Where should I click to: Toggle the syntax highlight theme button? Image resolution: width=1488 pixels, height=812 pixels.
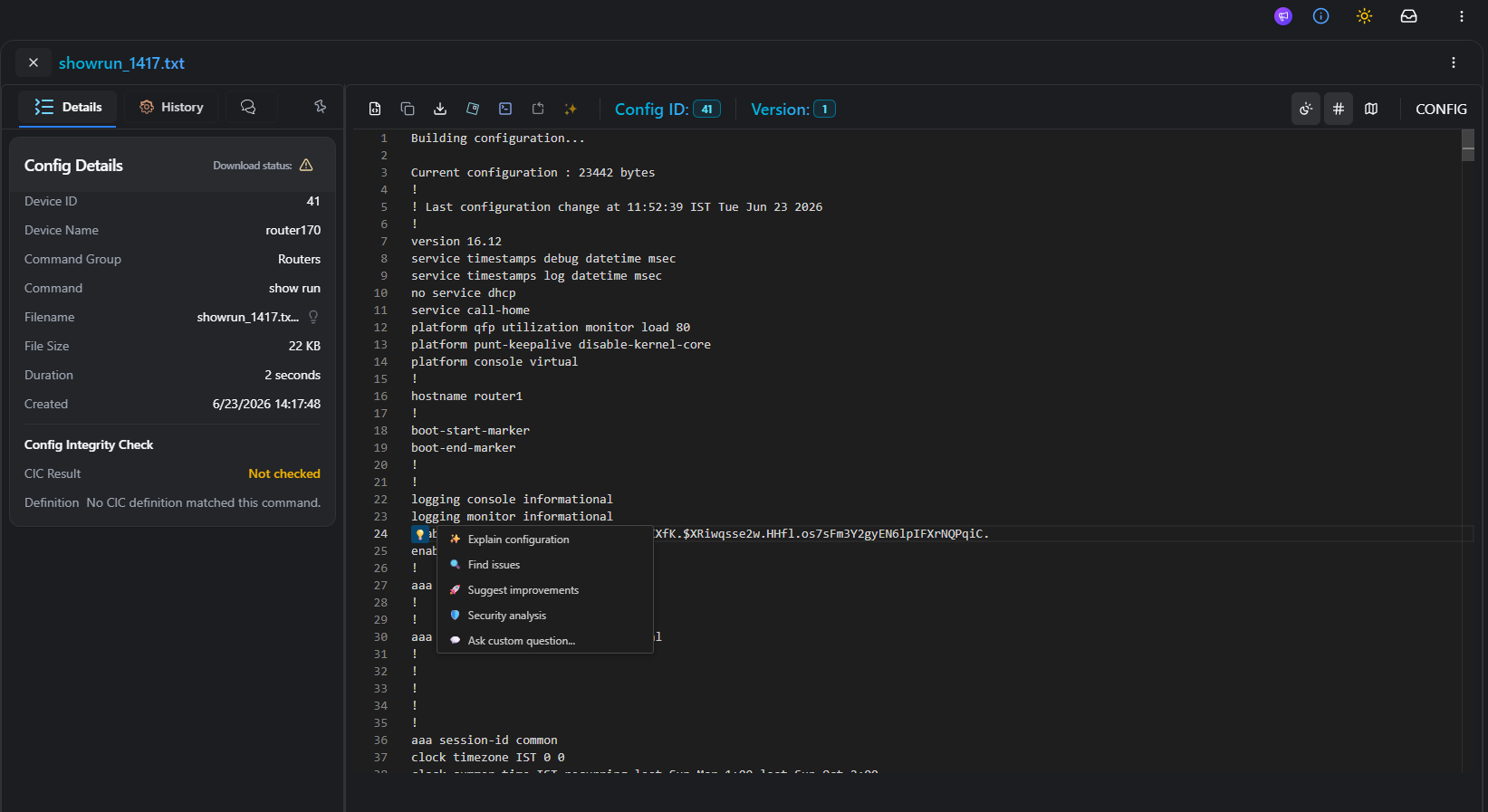click(x=1305, y=109)
